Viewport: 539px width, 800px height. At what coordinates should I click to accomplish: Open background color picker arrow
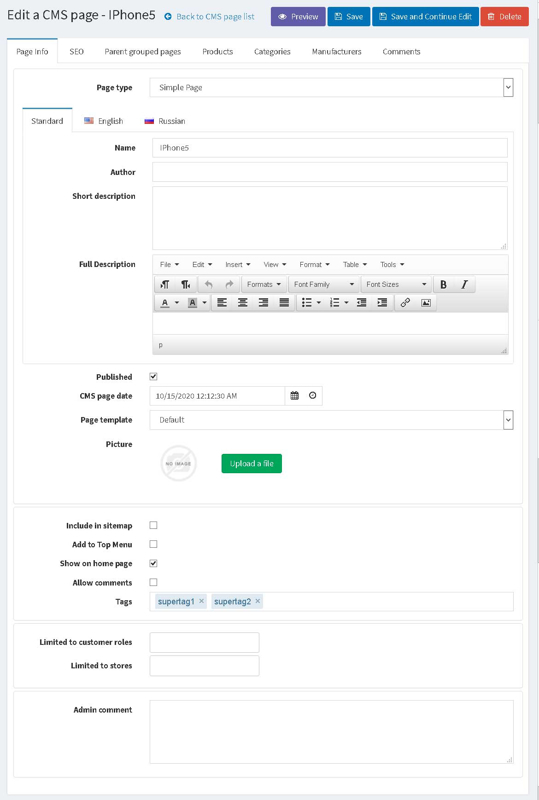pyautogui.click(x=205, y=303)
